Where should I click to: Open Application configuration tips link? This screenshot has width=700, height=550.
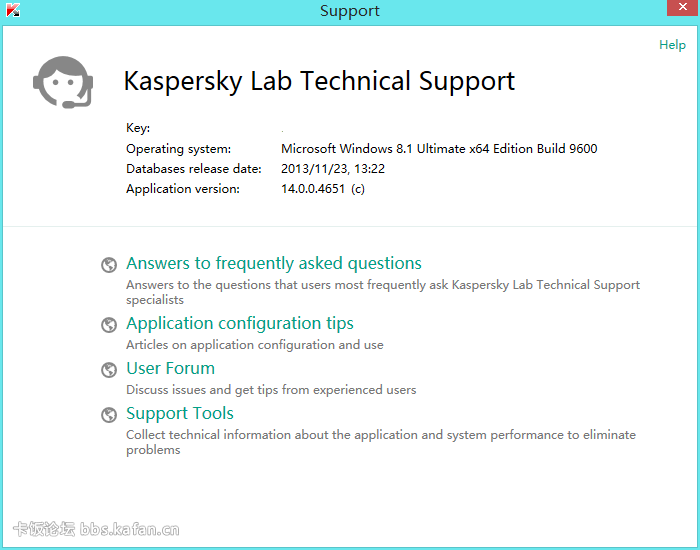coord(240,323)
